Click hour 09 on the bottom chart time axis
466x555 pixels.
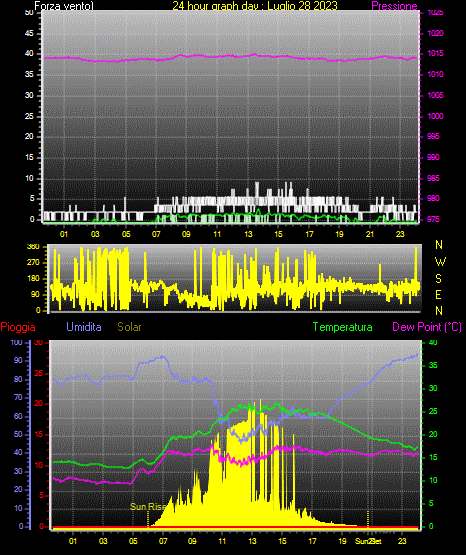tap(192, 541)
